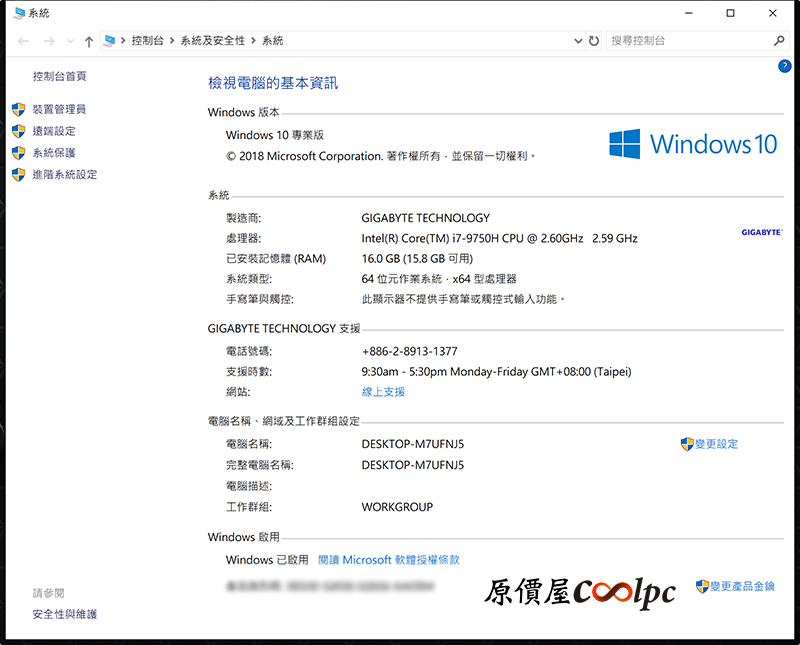Click the RAM value 16.0 GB (15.8 GB 可用)

[417, 259]
